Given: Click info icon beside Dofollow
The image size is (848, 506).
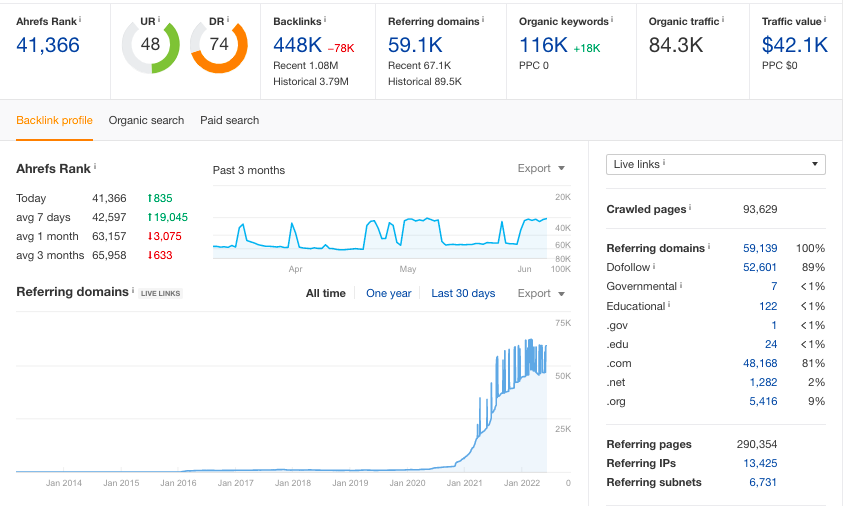Looking at the screenshot, I should click(654, 266).
